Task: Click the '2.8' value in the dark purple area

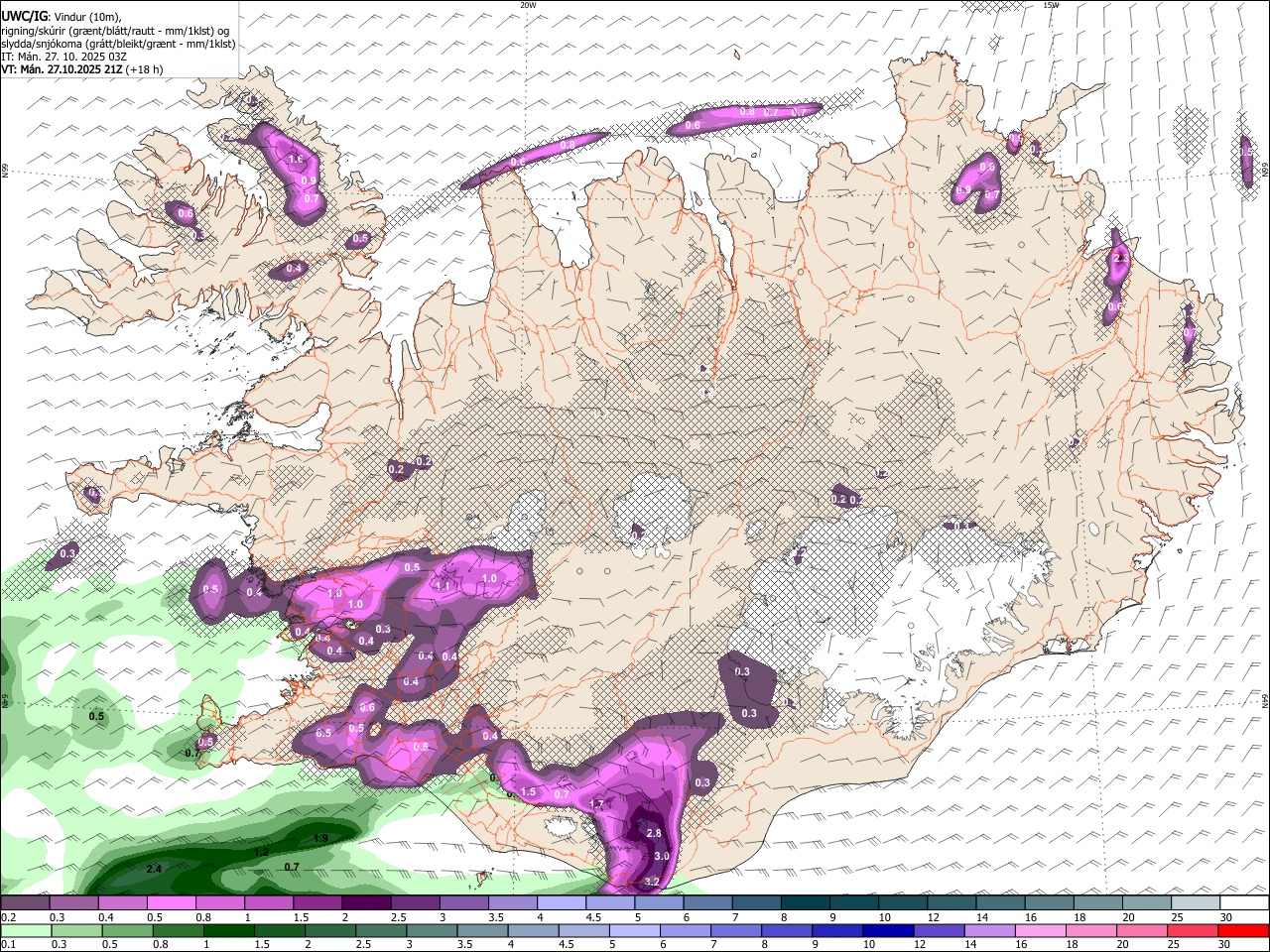Action: point(654,833)
